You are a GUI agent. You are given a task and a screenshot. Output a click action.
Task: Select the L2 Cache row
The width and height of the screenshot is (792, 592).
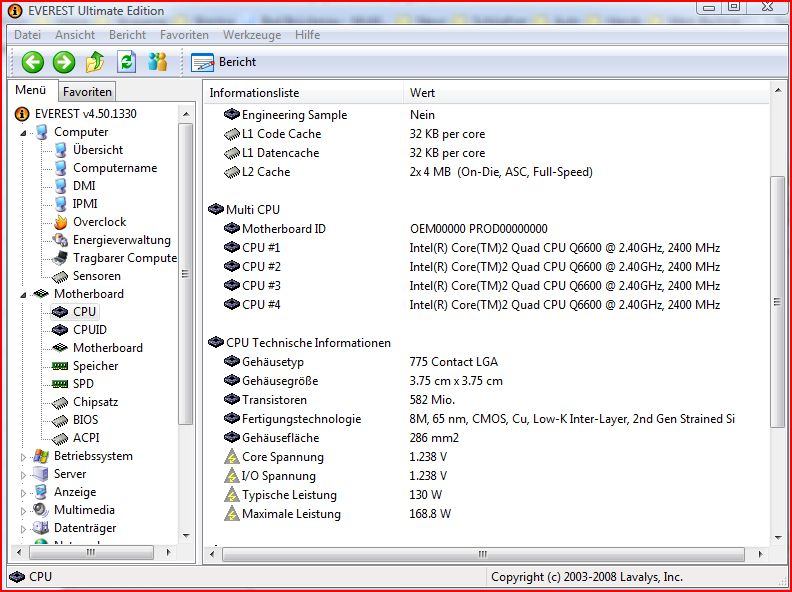point(487,172)
